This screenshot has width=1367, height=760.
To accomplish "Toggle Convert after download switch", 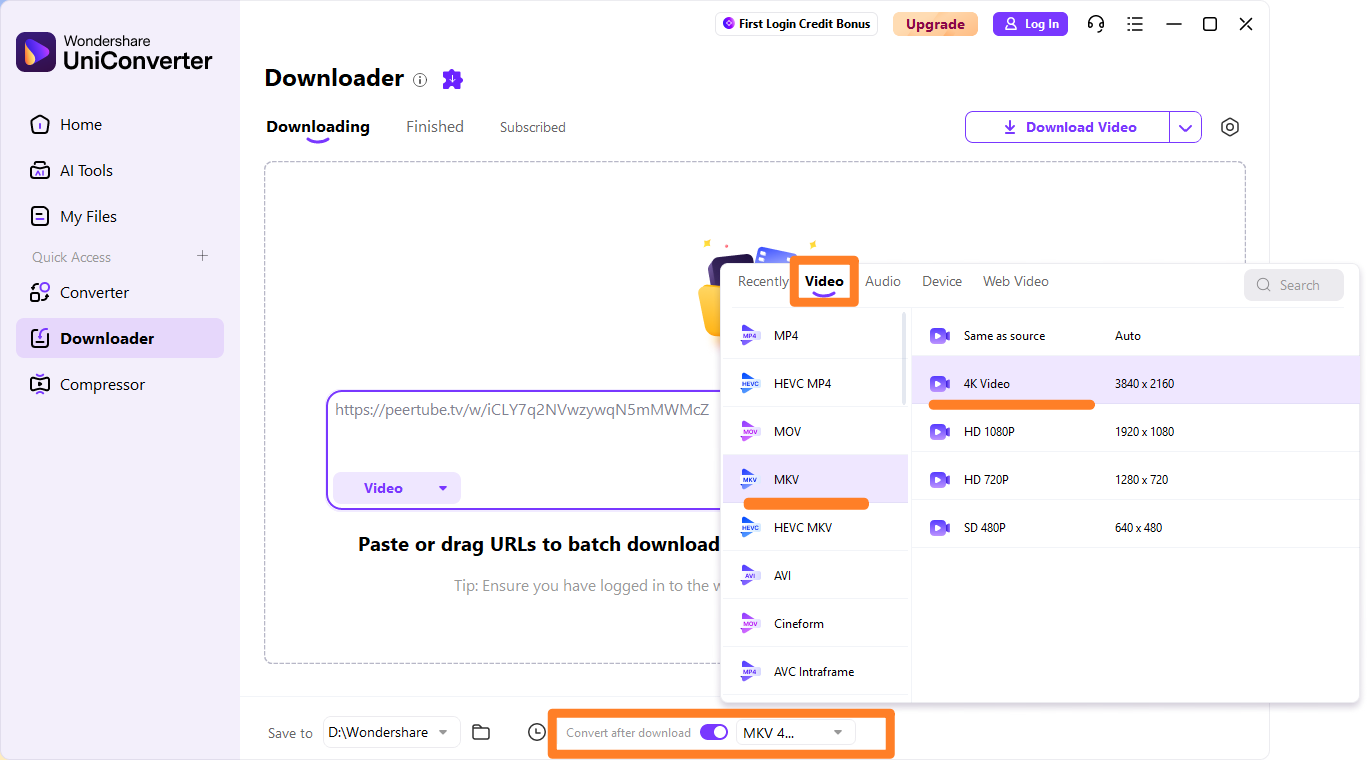I will click(714, 732).
